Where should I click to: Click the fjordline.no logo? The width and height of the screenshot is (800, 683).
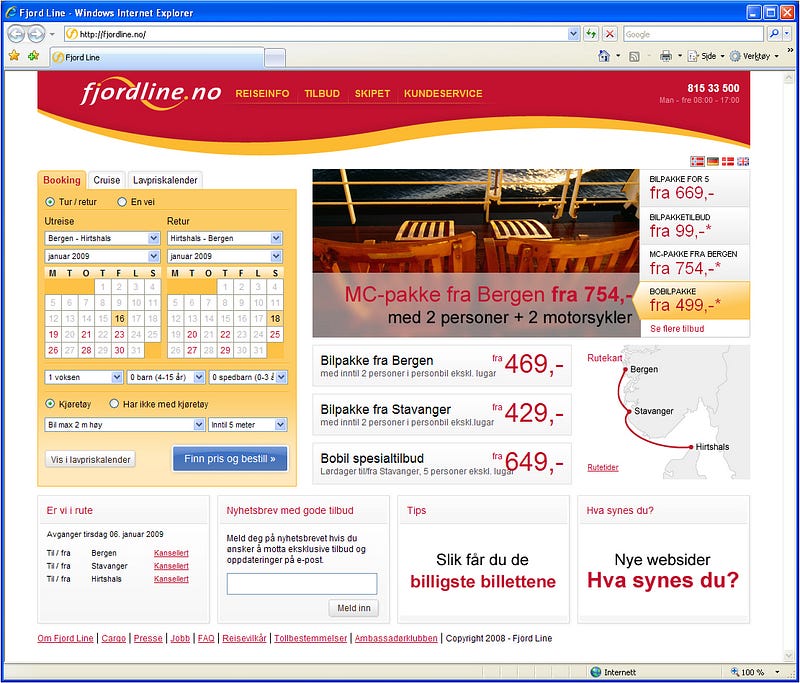(151, 93)
